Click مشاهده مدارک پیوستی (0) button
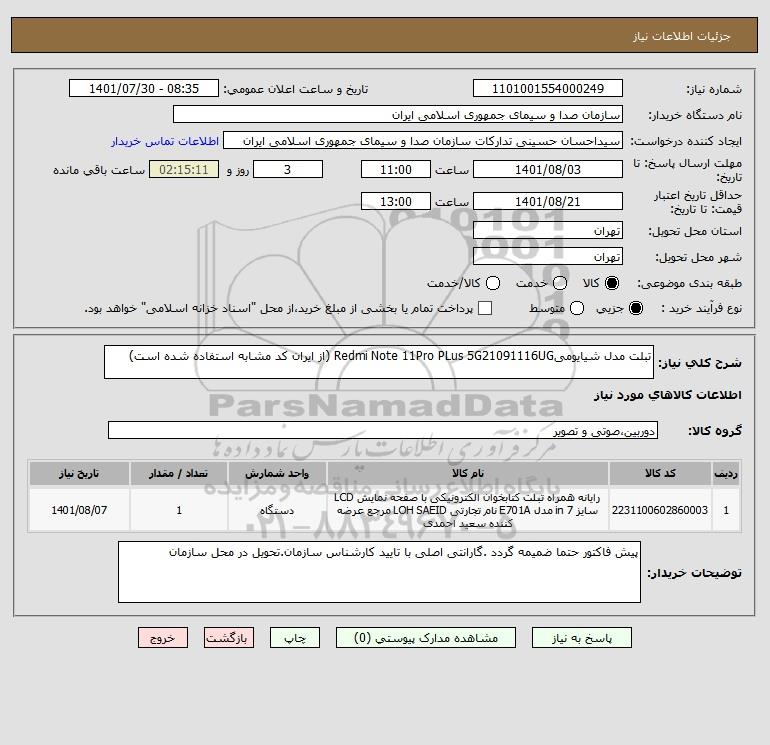This screenshot has height=745, width=770. point(426,638)
